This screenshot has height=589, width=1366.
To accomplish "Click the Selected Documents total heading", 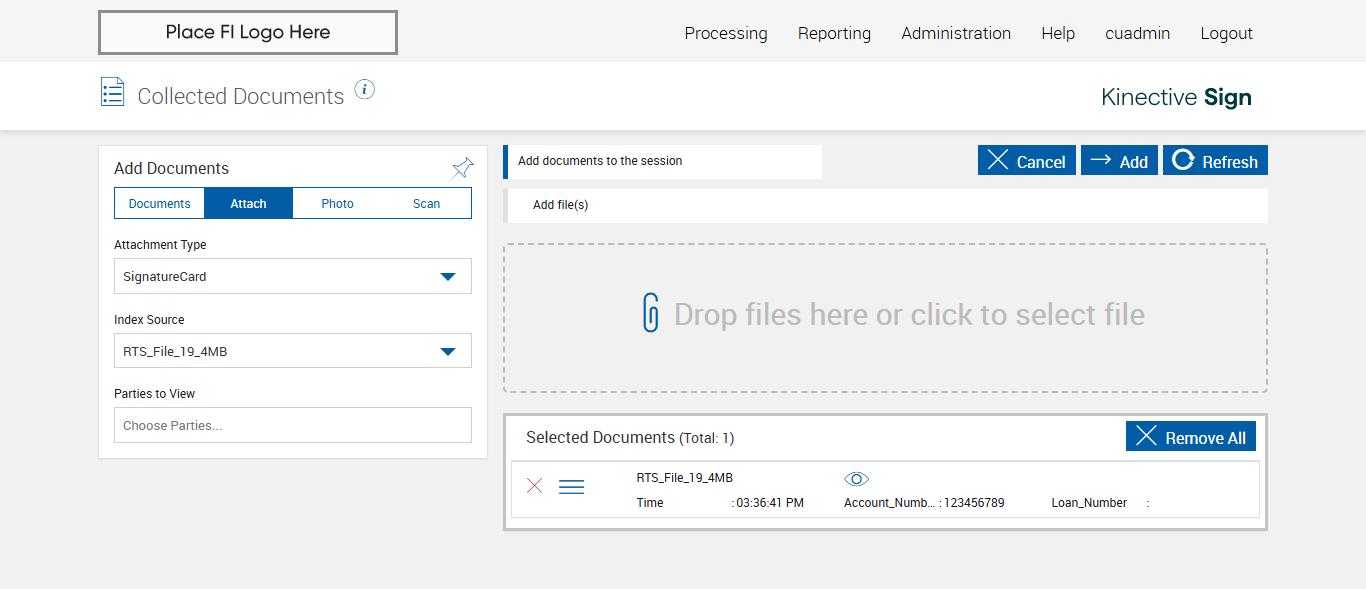I will pos(630,438).
